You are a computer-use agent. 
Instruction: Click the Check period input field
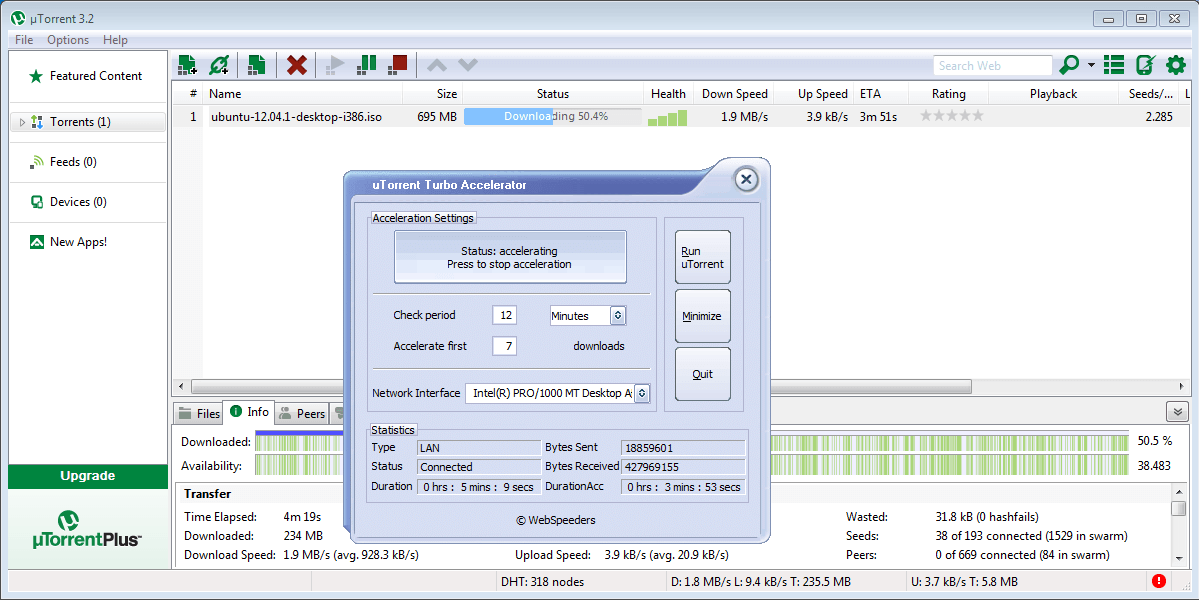click(x=504, y=316)
